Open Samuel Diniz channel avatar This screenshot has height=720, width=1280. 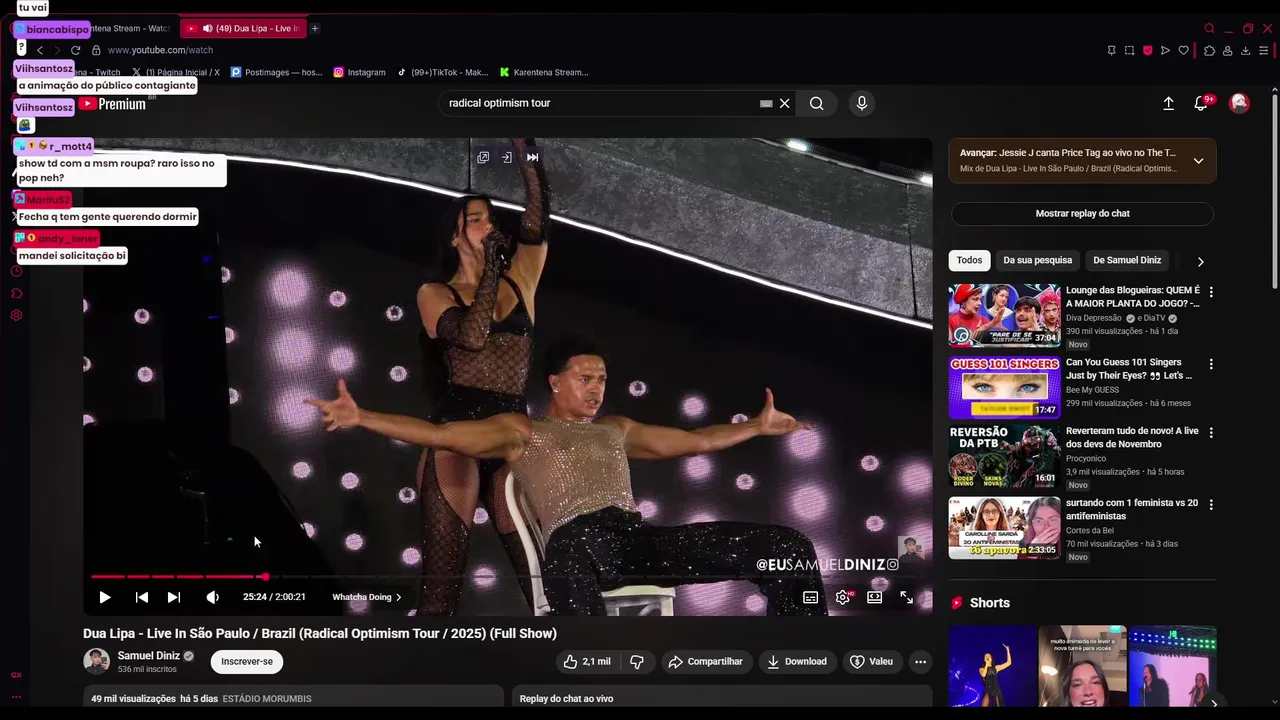96,661
